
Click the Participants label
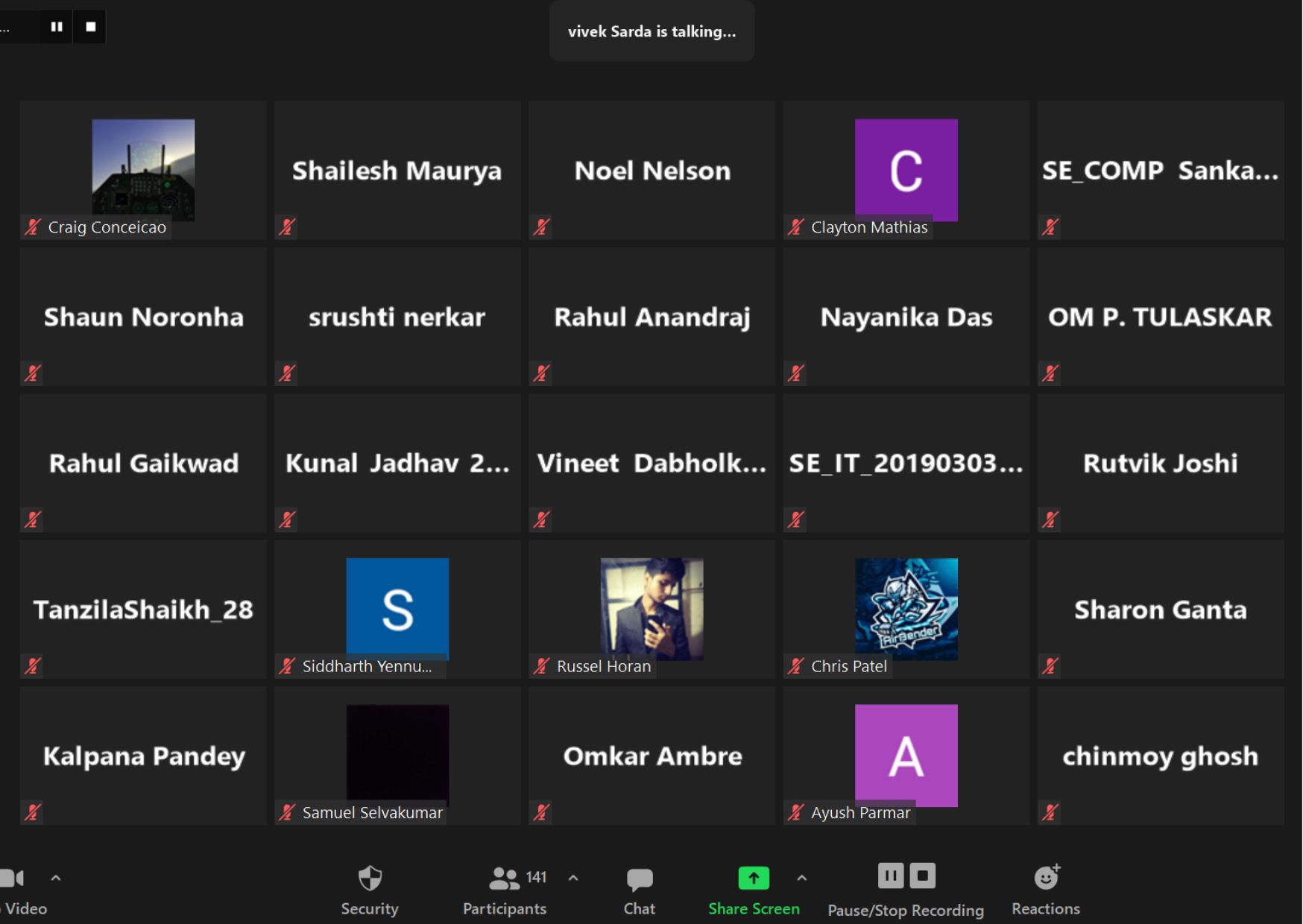pos(505,909)
